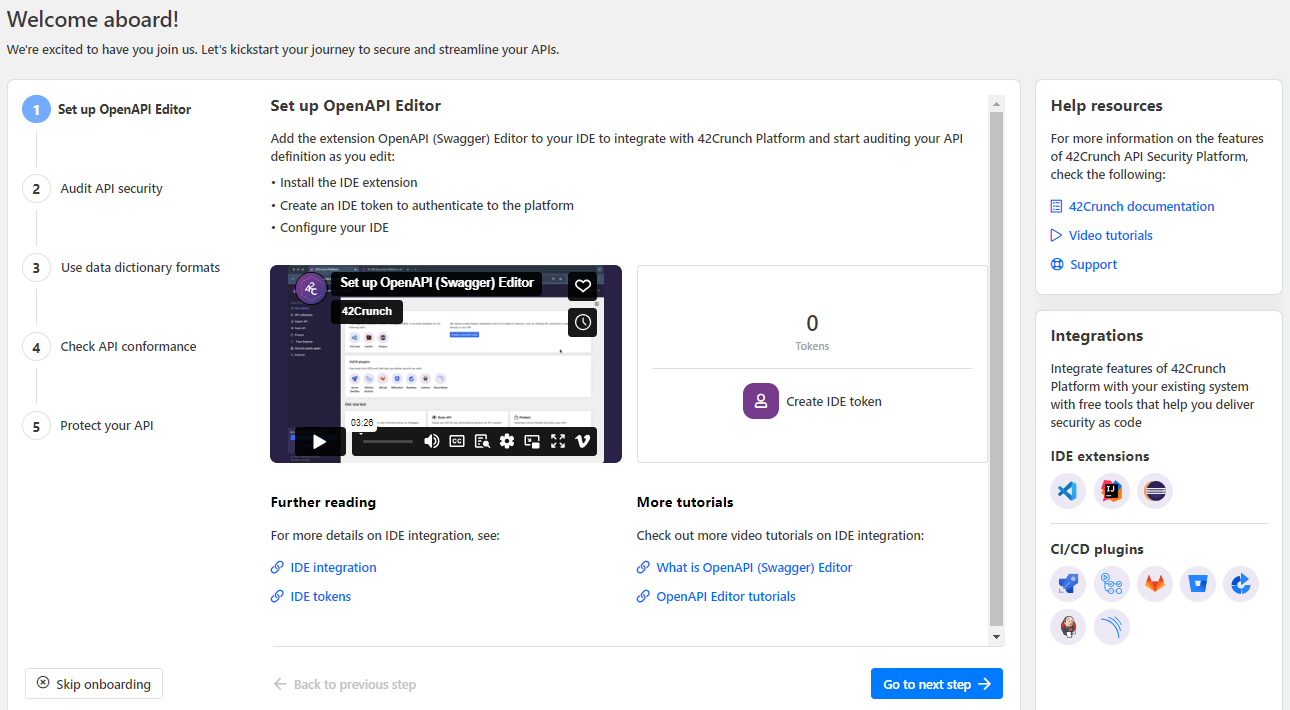
Task: Click the Skip onboarding button
Action: (94, 684)
